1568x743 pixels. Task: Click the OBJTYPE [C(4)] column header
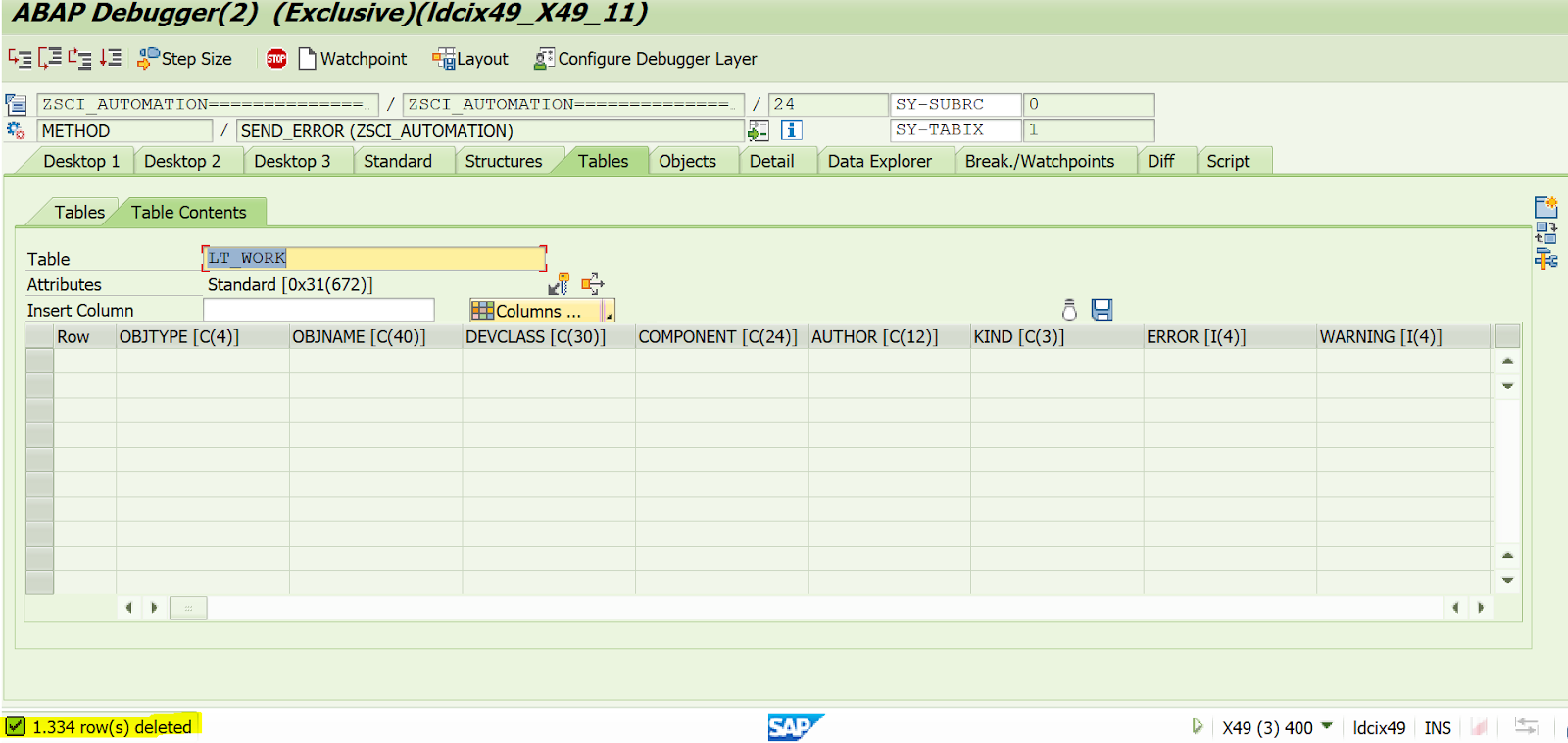[x=203, y=336]
